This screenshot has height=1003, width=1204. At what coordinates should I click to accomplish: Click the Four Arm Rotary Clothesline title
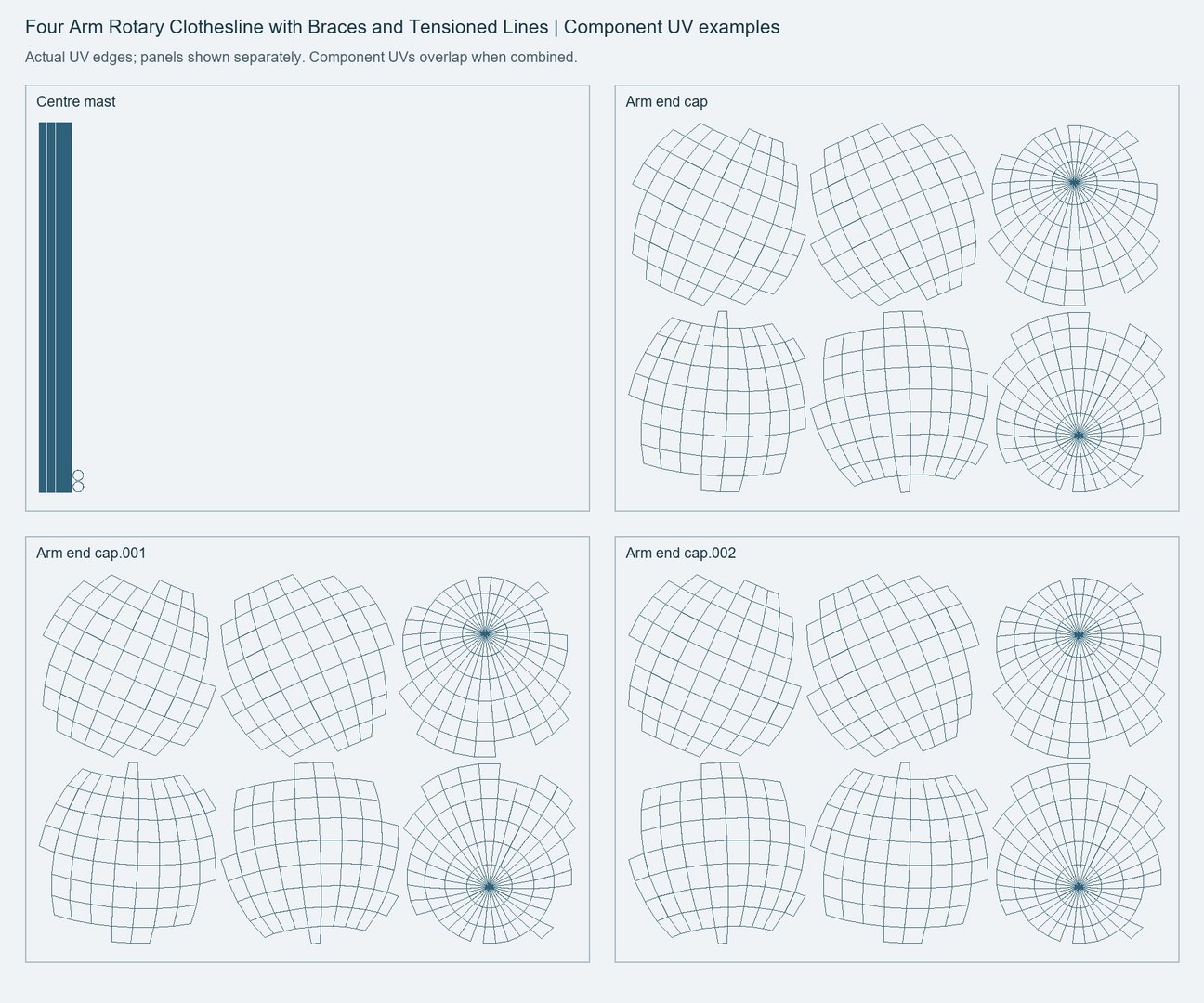[x=402, y=27]
